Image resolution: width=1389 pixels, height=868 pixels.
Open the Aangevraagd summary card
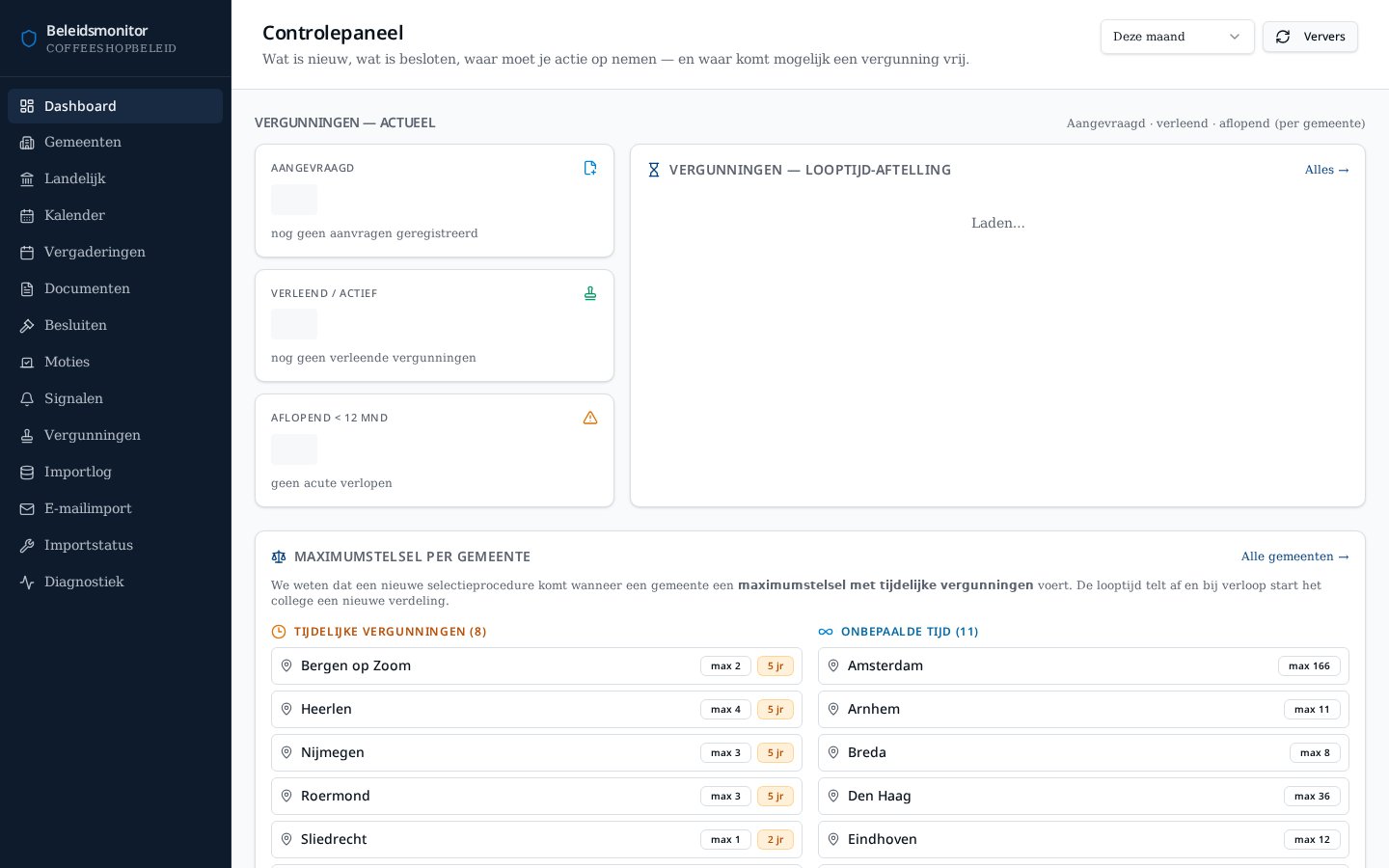434,201
